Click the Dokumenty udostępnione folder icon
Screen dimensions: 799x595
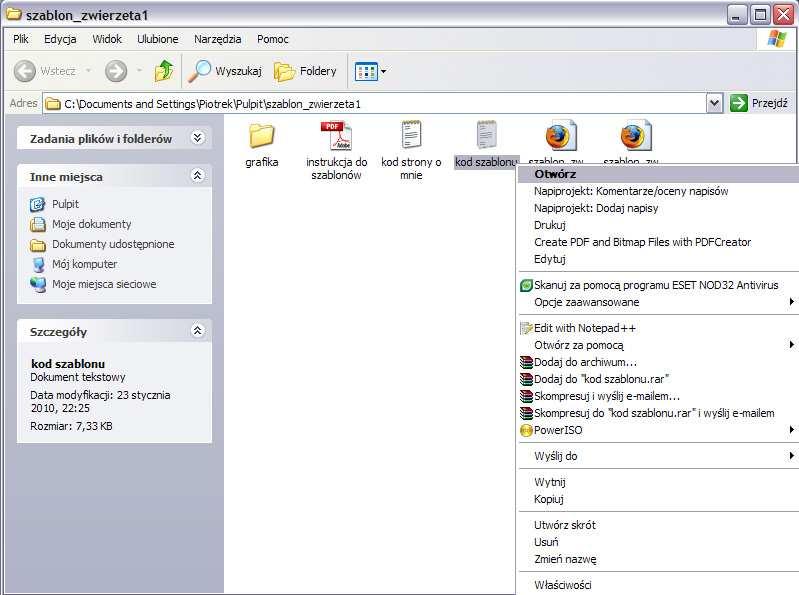tap(38, 245)
